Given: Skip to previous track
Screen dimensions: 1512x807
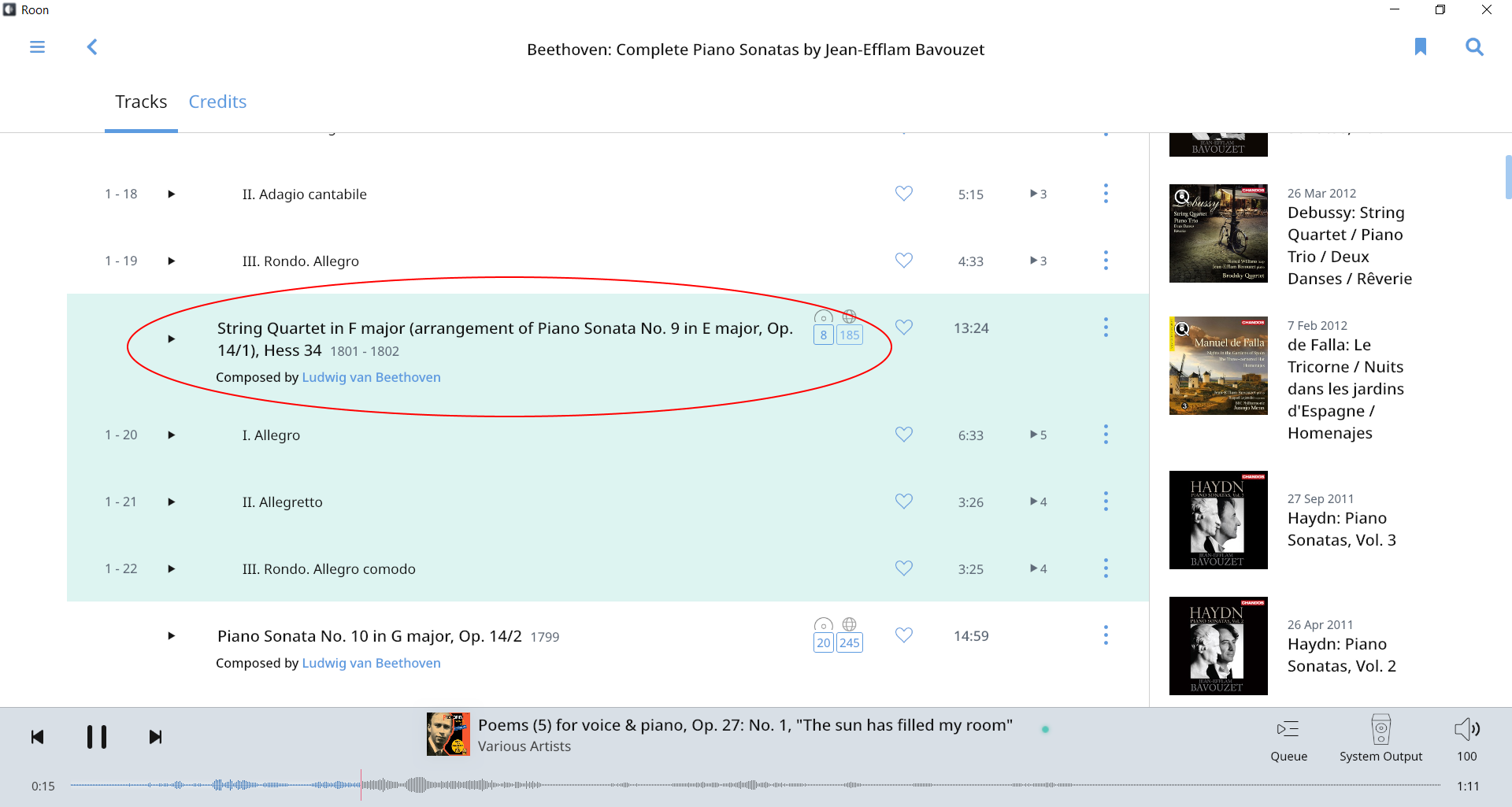Looking at the screenshot, I should [x=37, y=737].
